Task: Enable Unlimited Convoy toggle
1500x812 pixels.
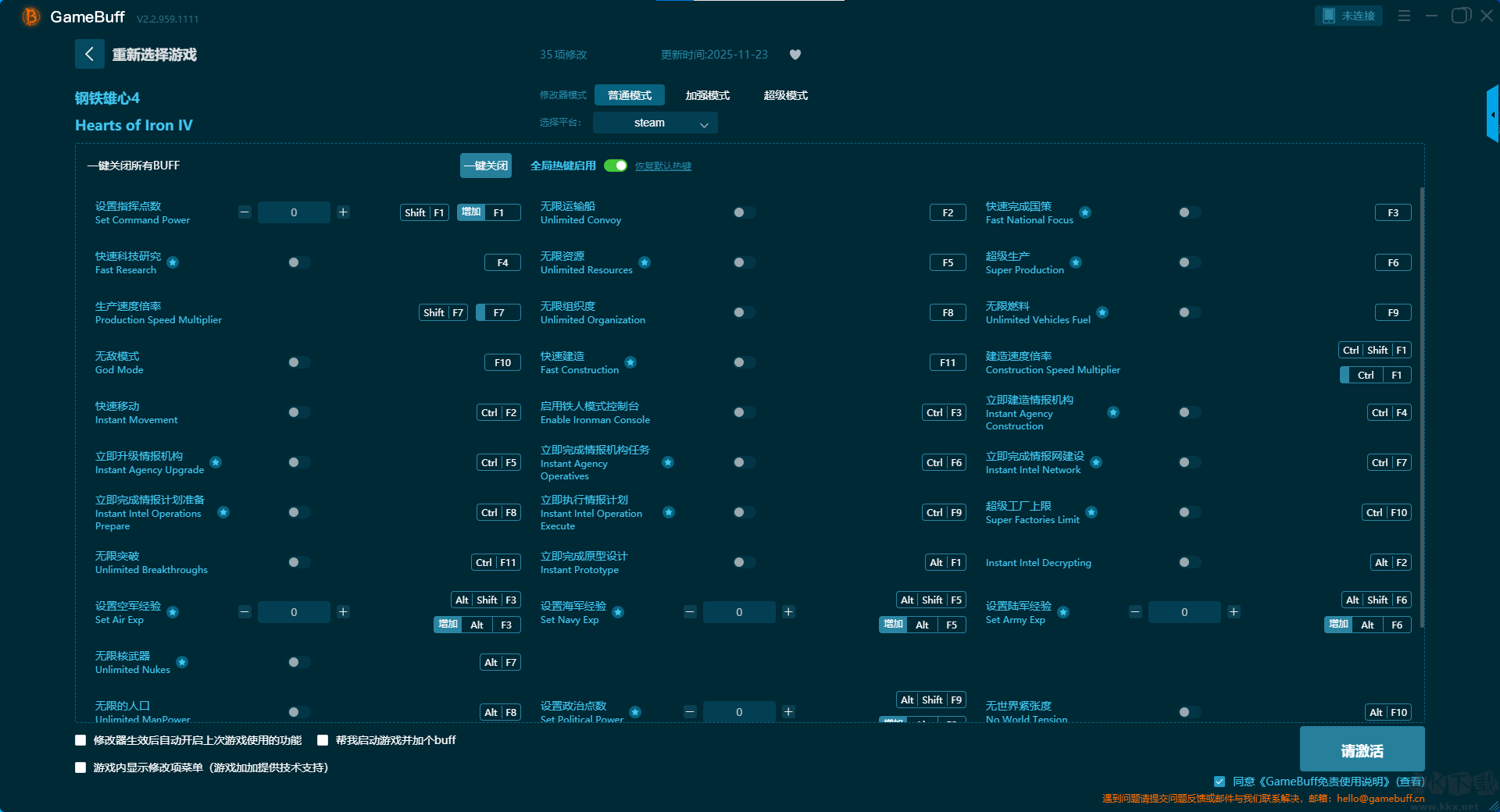Action: pyautogui.click(x=744, y=212)
